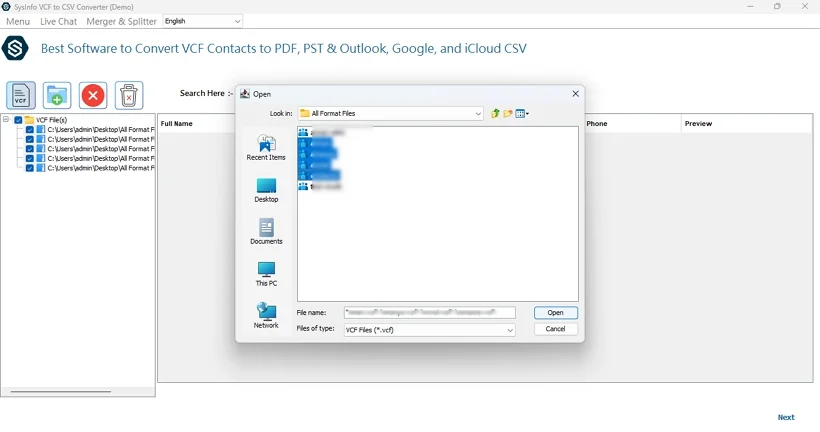Uncheck the third file path under VCF File(s)
This screenshot has height=432, width=820.
[x=29, y=149]
